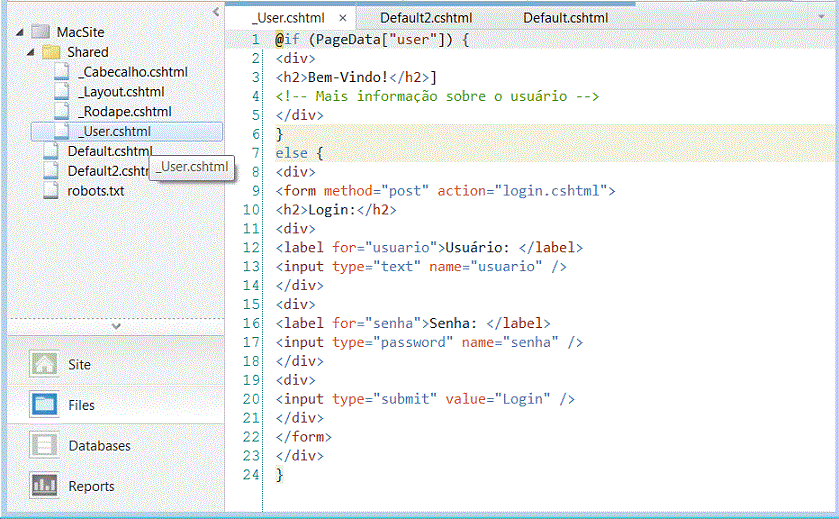Switch to Files workspace label
Viewport: 839px width, 519px height.
81,405
